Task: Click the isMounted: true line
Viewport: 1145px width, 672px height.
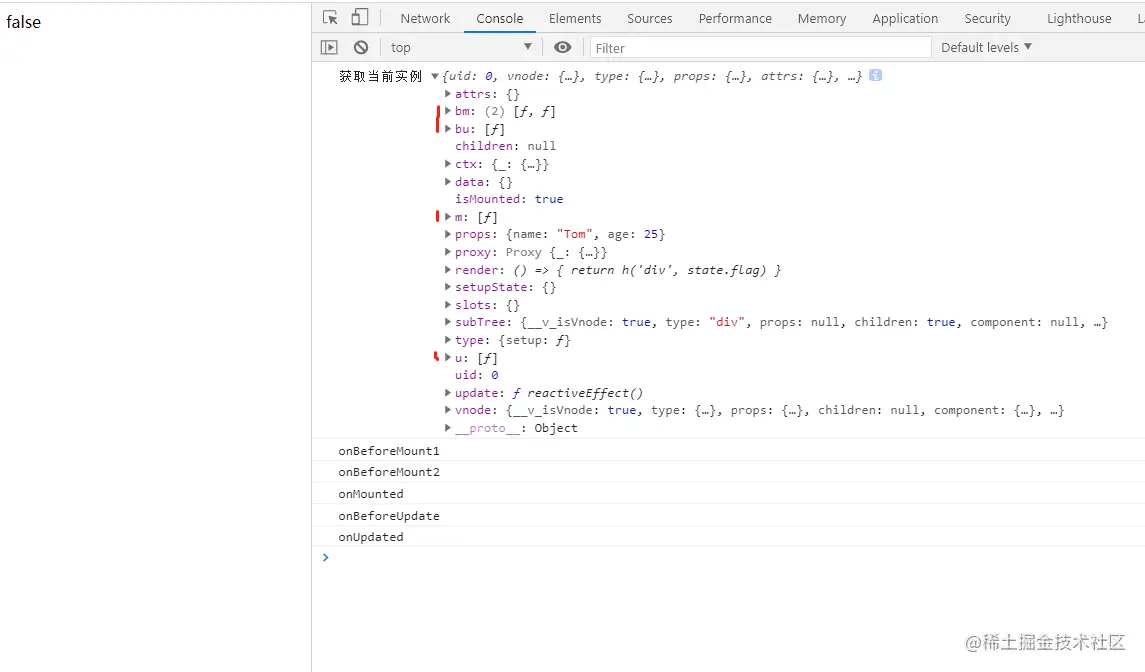Action: tap(509, 199)
